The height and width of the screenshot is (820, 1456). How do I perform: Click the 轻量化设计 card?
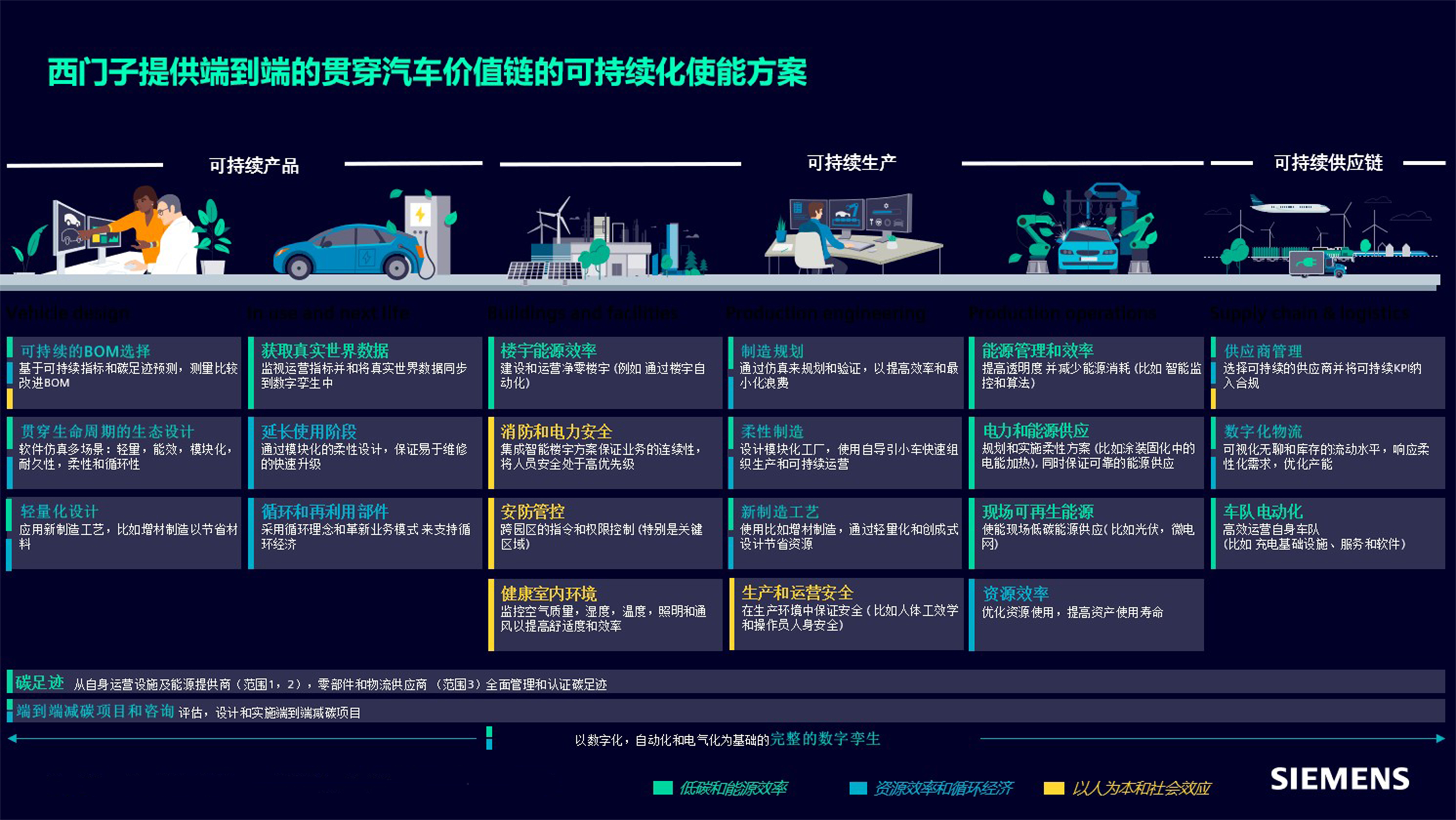[124, 533]
